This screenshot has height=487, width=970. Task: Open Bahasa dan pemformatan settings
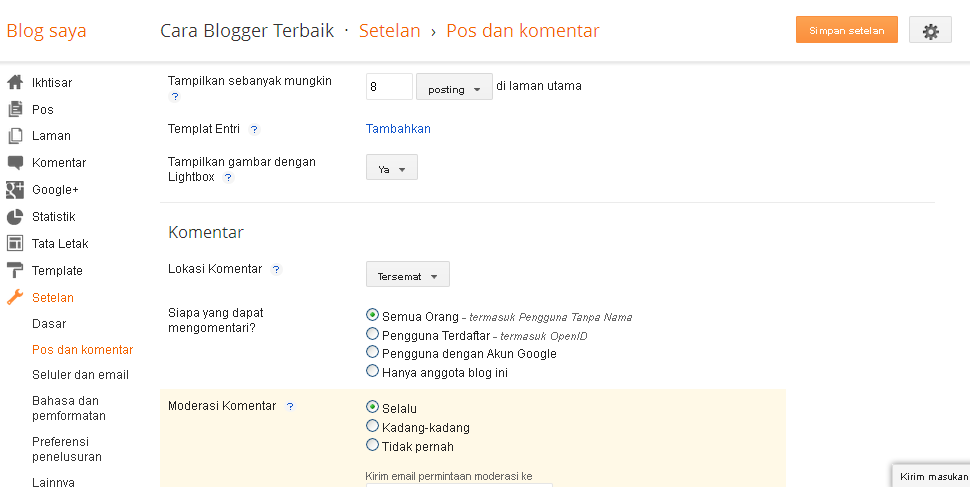[x=69, y=408]
